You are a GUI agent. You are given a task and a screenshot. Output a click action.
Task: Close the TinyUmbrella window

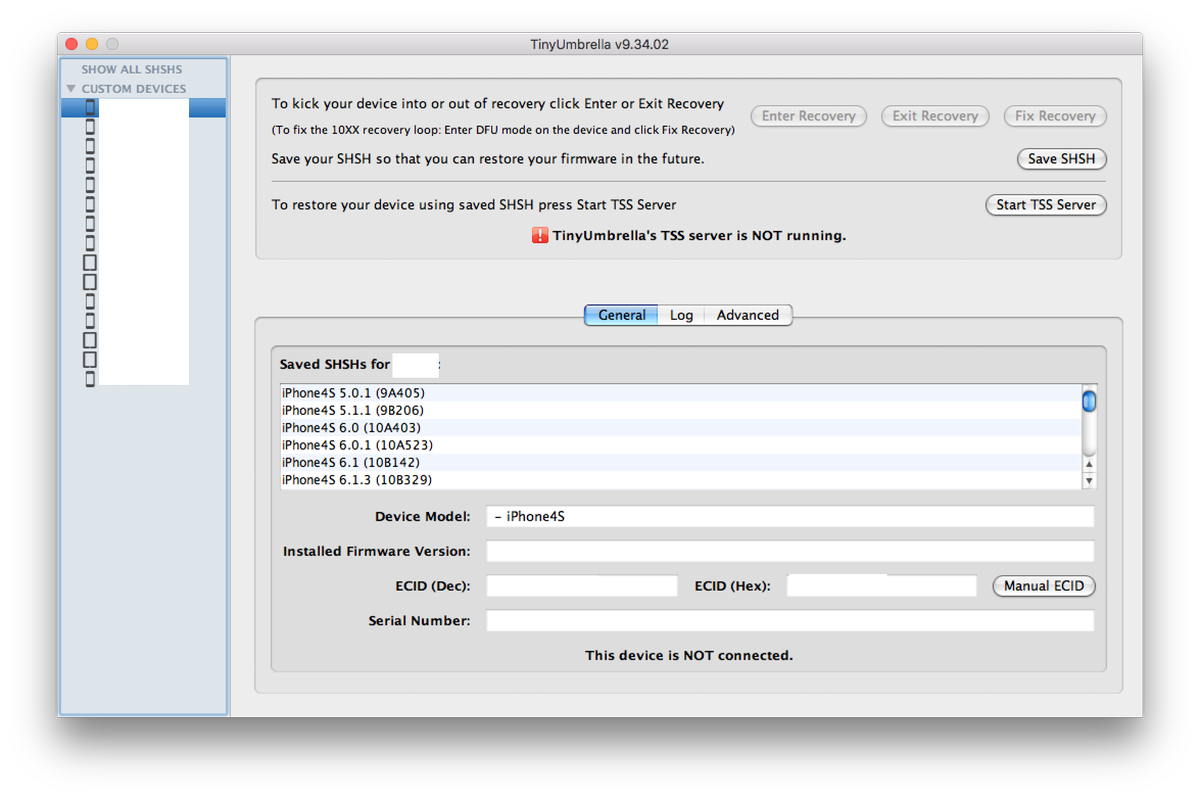pyautogui.click(x=72, y=44)
